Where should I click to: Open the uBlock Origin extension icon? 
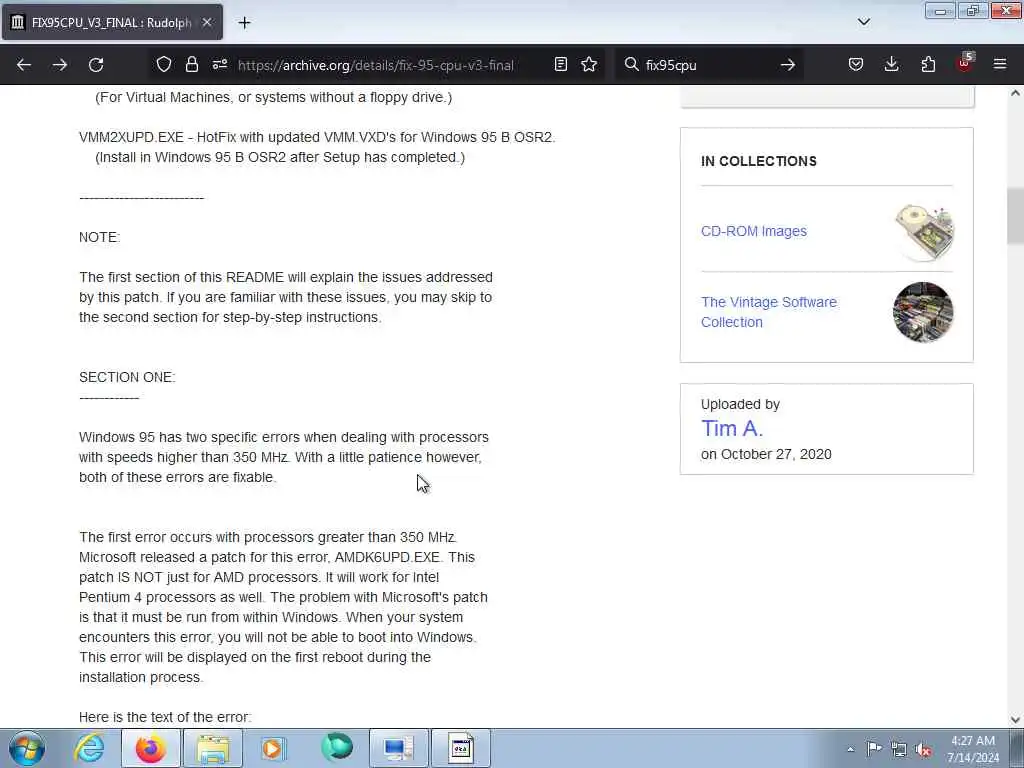click(x=965, y=63)
